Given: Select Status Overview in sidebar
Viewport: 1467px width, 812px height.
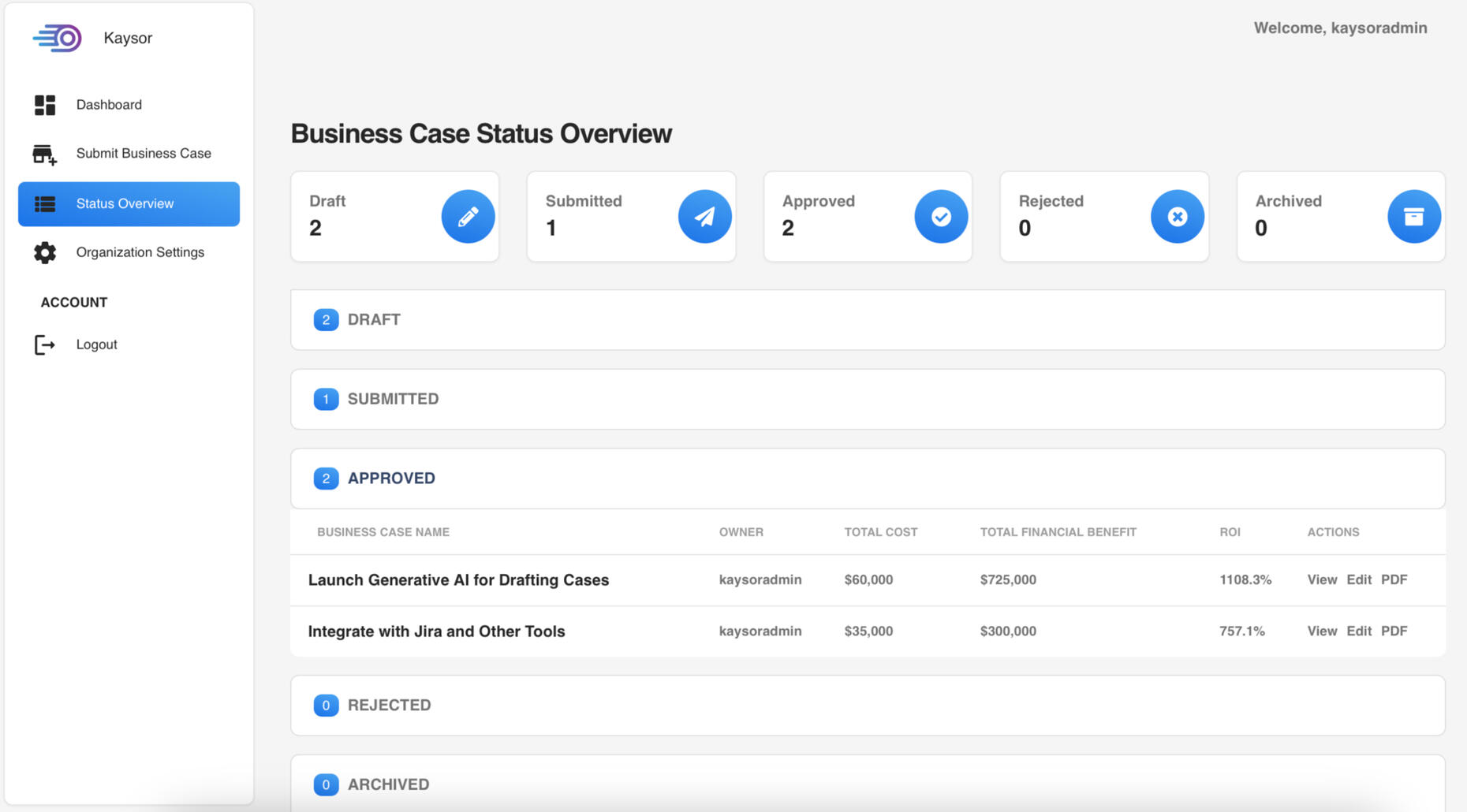Looking at the screenshot, I should click(125, 204).
